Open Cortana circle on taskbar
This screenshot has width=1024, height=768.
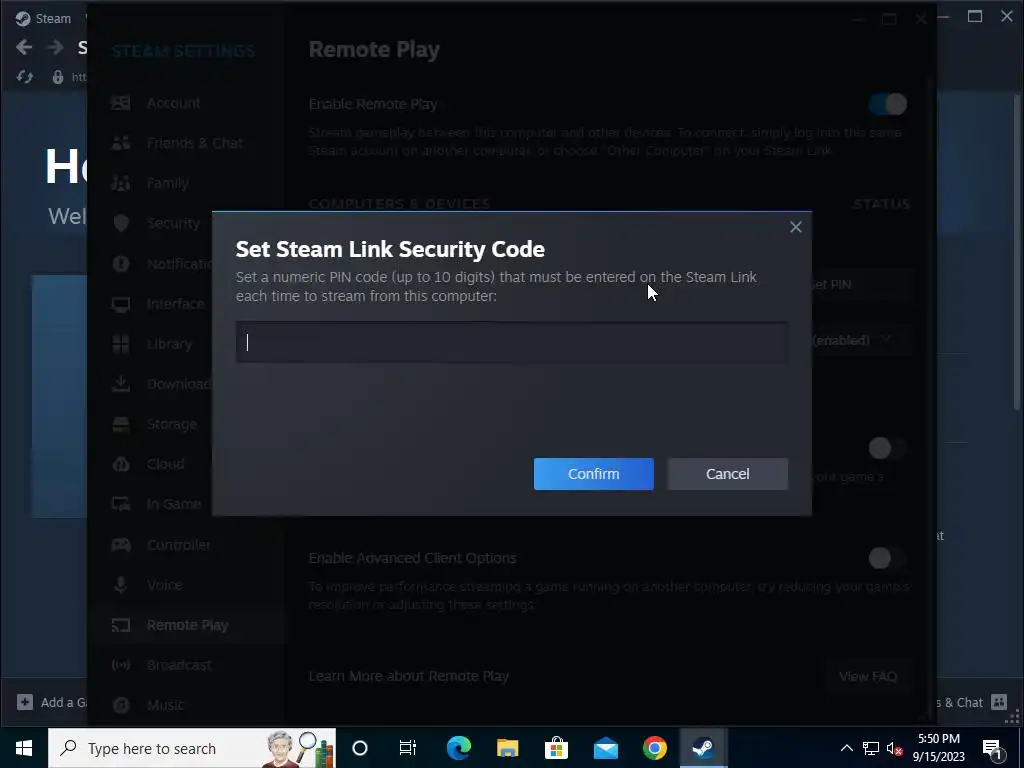[x=360, y=748]
